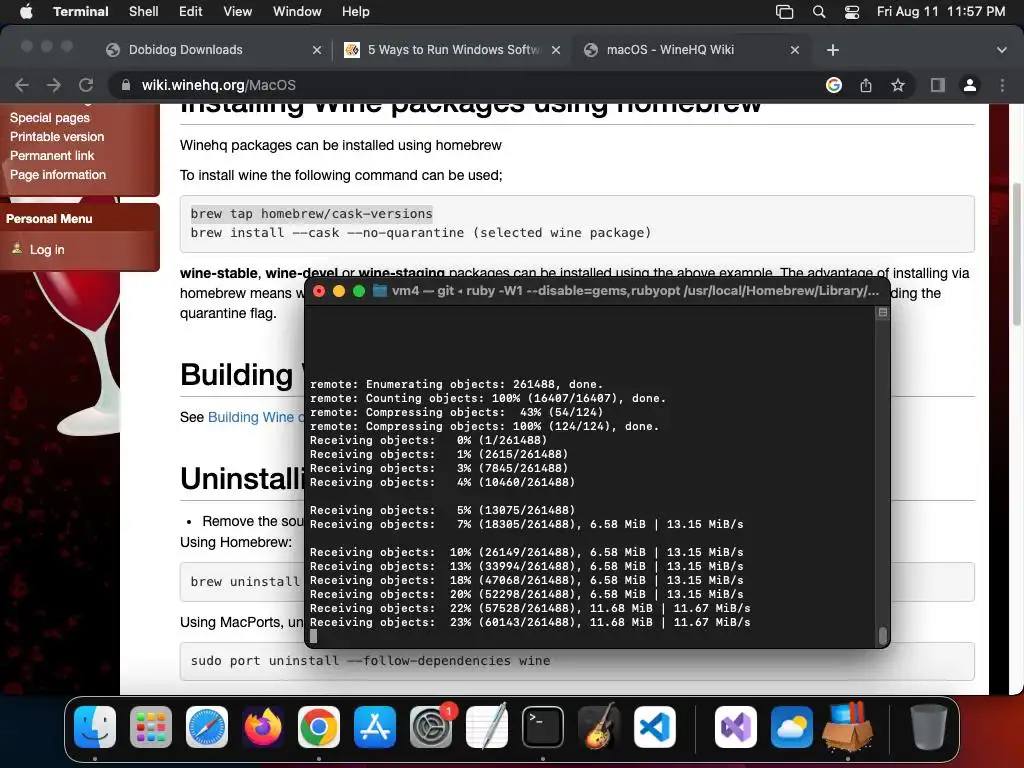Expand Chrome tab search dropdown

coord(1001,50)
